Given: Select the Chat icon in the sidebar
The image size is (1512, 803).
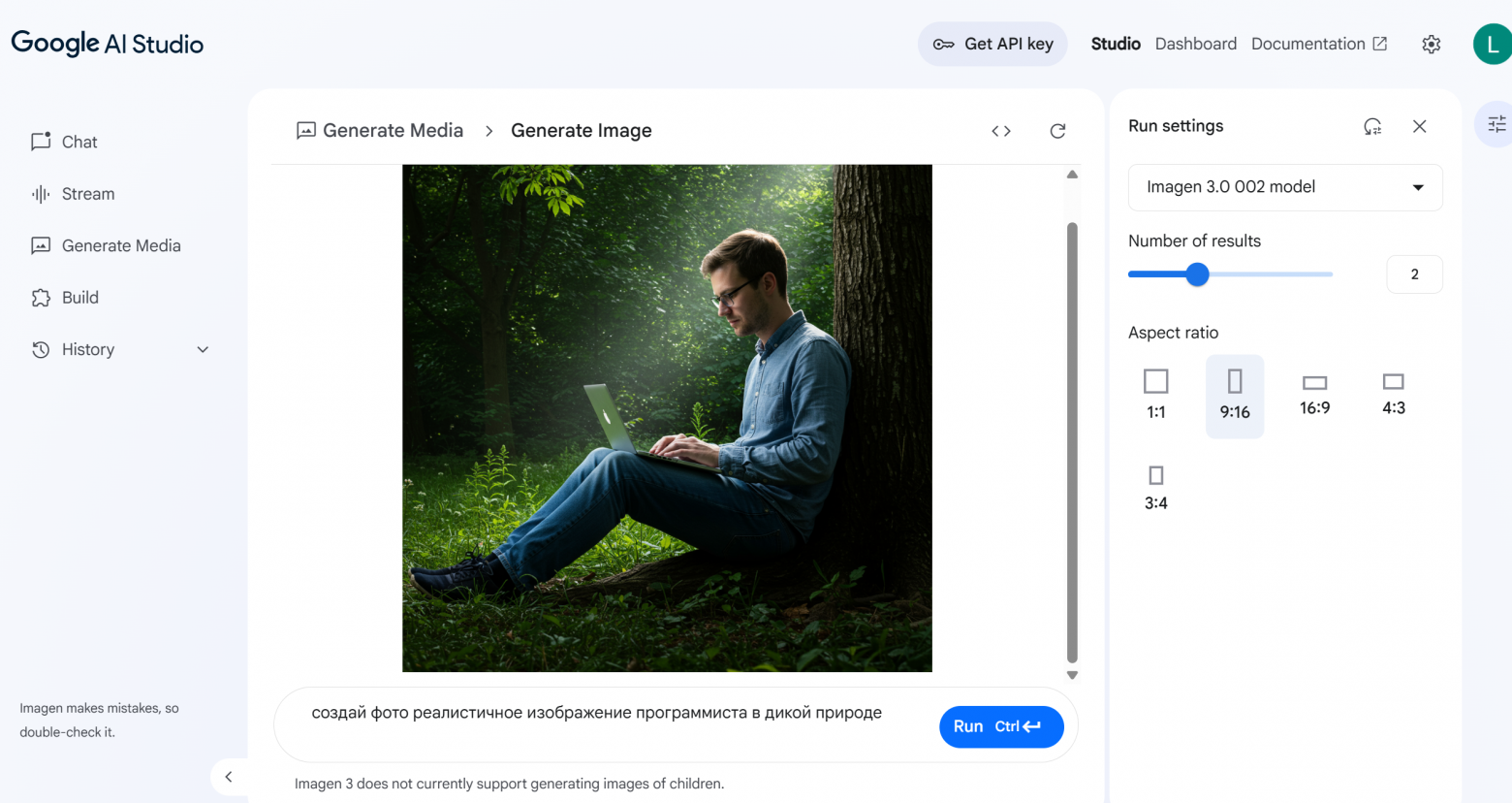Looking at the screenshot, I should click(x=39, y=142).
